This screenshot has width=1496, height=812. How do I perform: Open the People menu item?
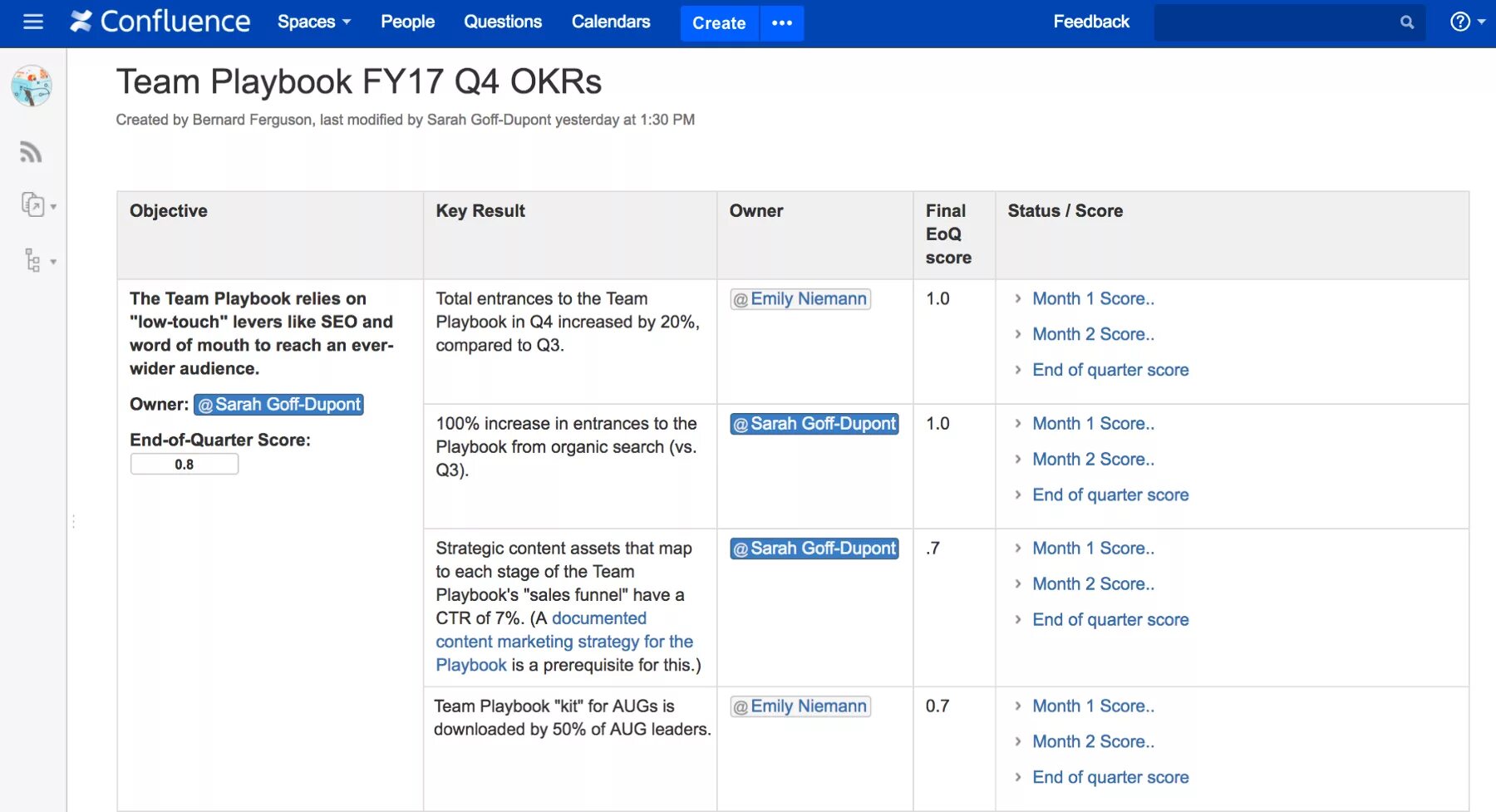[407, 22]
